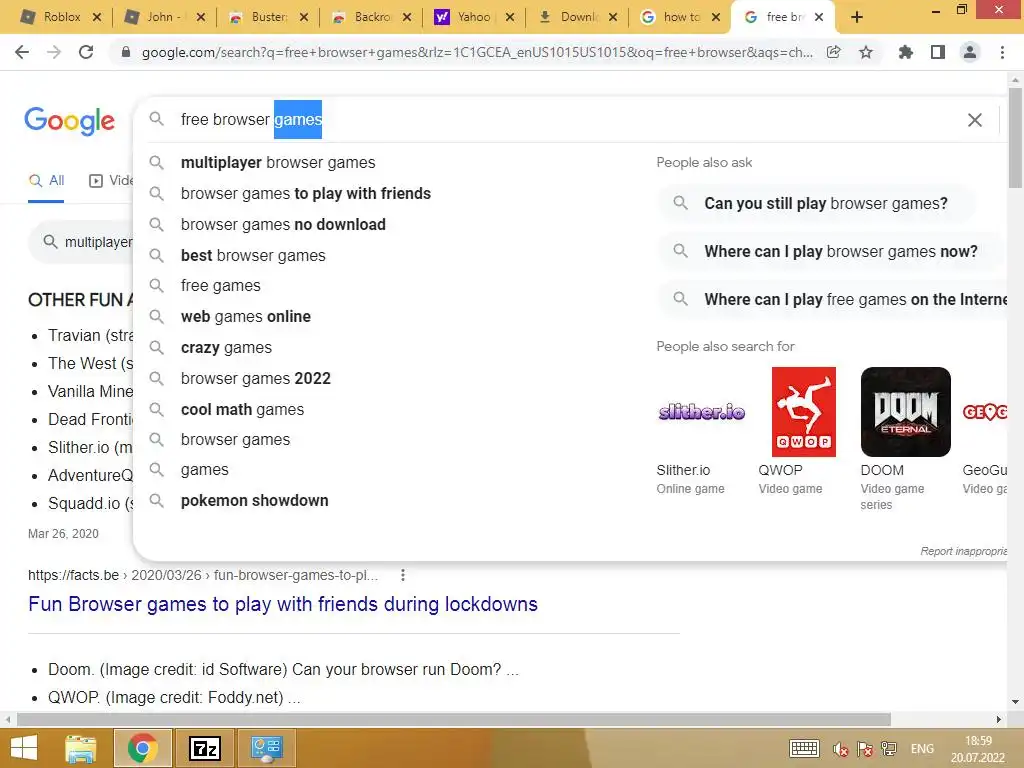Open the Extensions puzzle icon
Viewport: 1024px width, 768px height.
905,52
